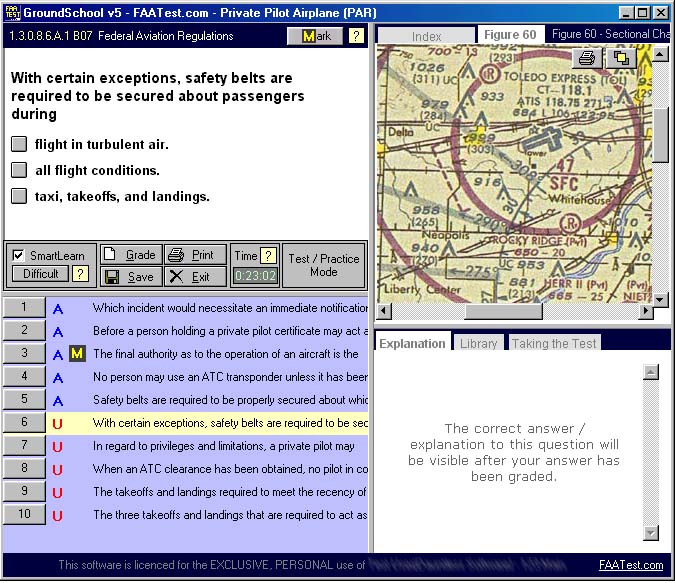Click the Time help question-mark icon

pos(268,255)
